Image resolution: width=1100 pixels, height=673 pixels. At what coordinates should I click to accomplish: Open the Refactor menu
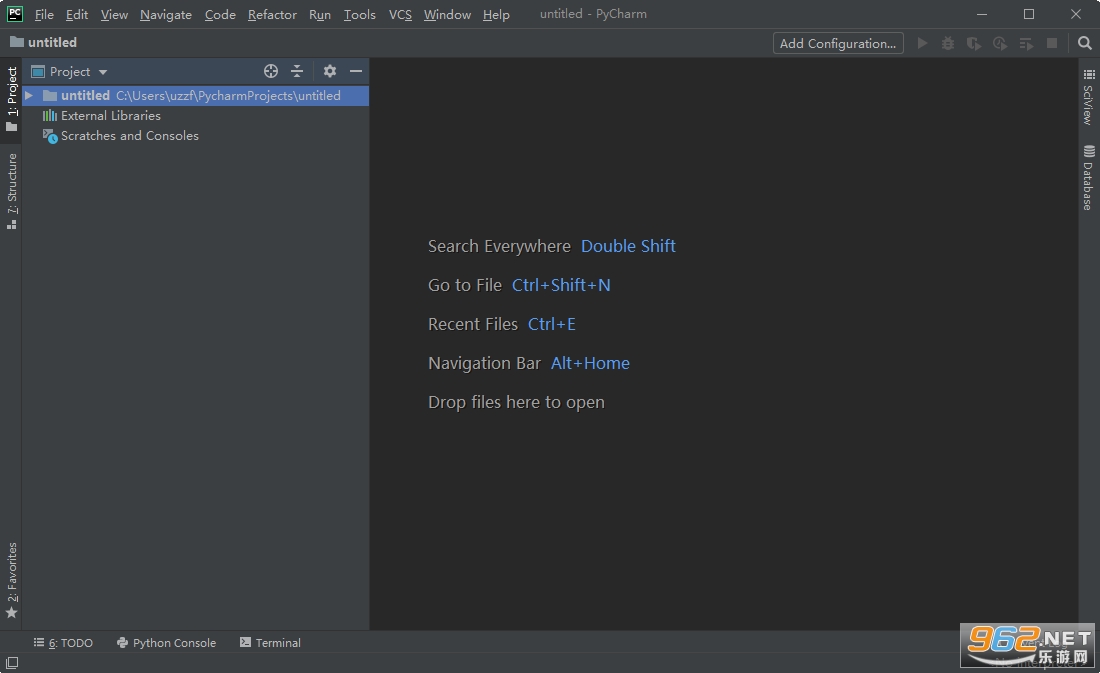pos(272,15)
